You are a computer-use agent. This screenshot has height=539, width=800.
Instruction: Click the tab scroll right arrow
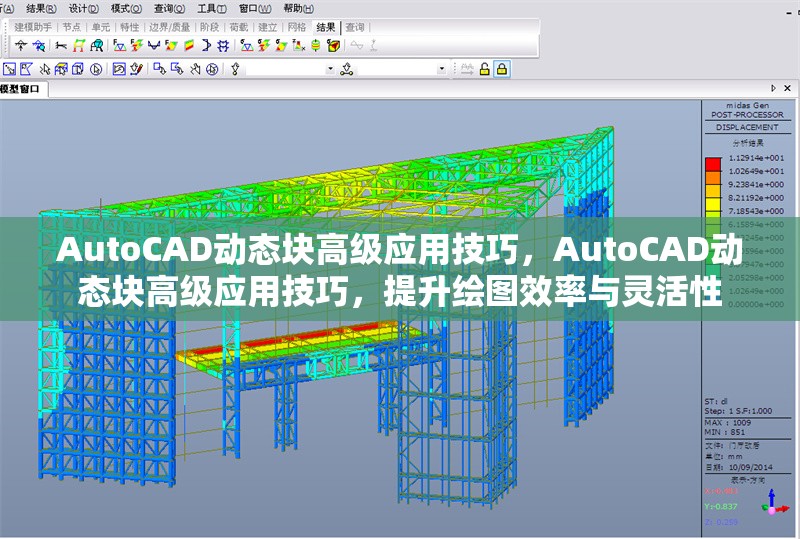point(773,88)
